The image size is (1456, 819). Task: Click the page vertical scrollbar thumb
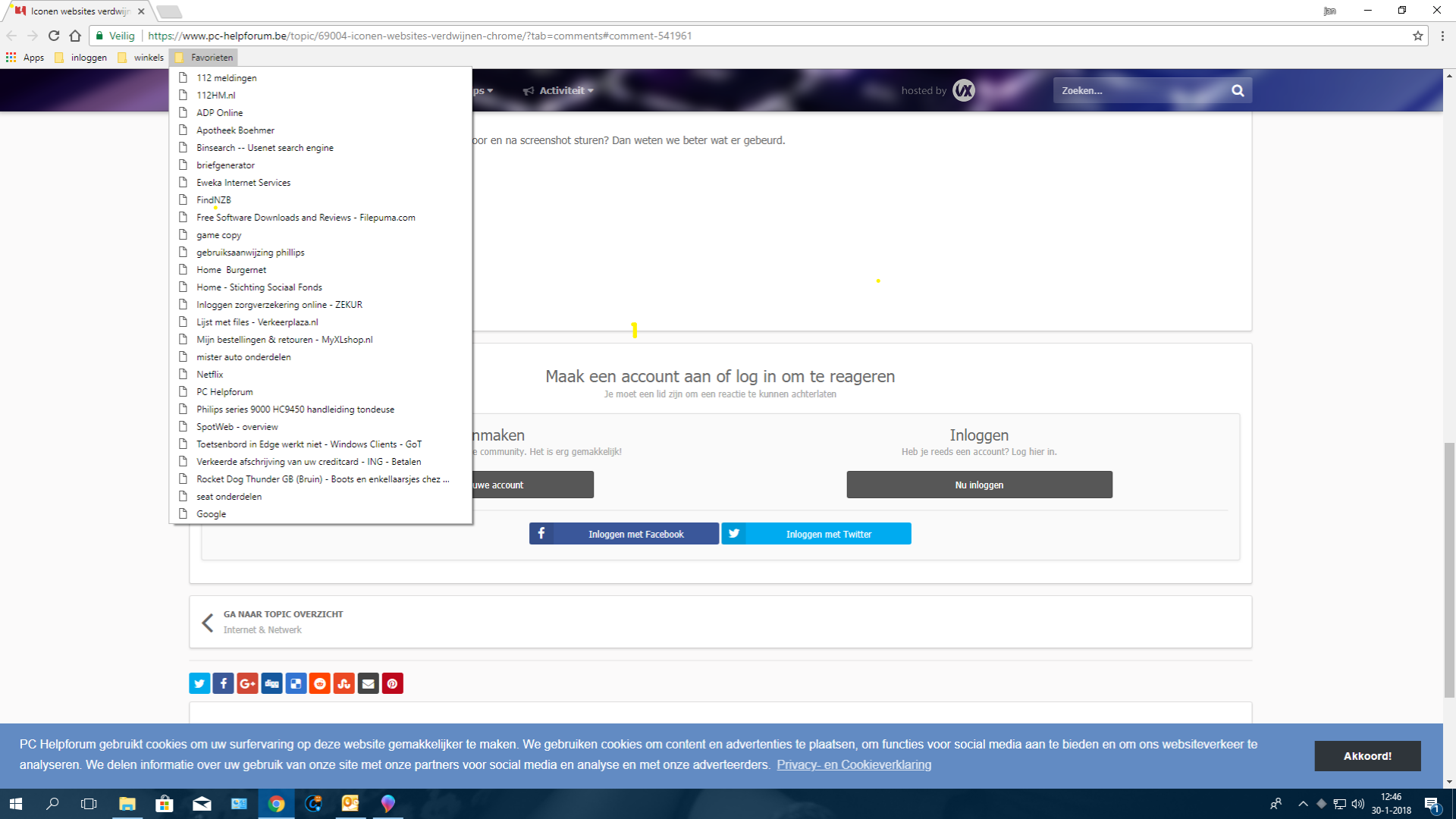[x=1449, y=569]
